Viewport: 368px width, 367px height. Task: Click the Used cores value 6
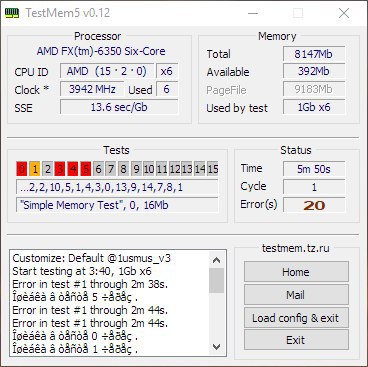[x=166, y=89]
